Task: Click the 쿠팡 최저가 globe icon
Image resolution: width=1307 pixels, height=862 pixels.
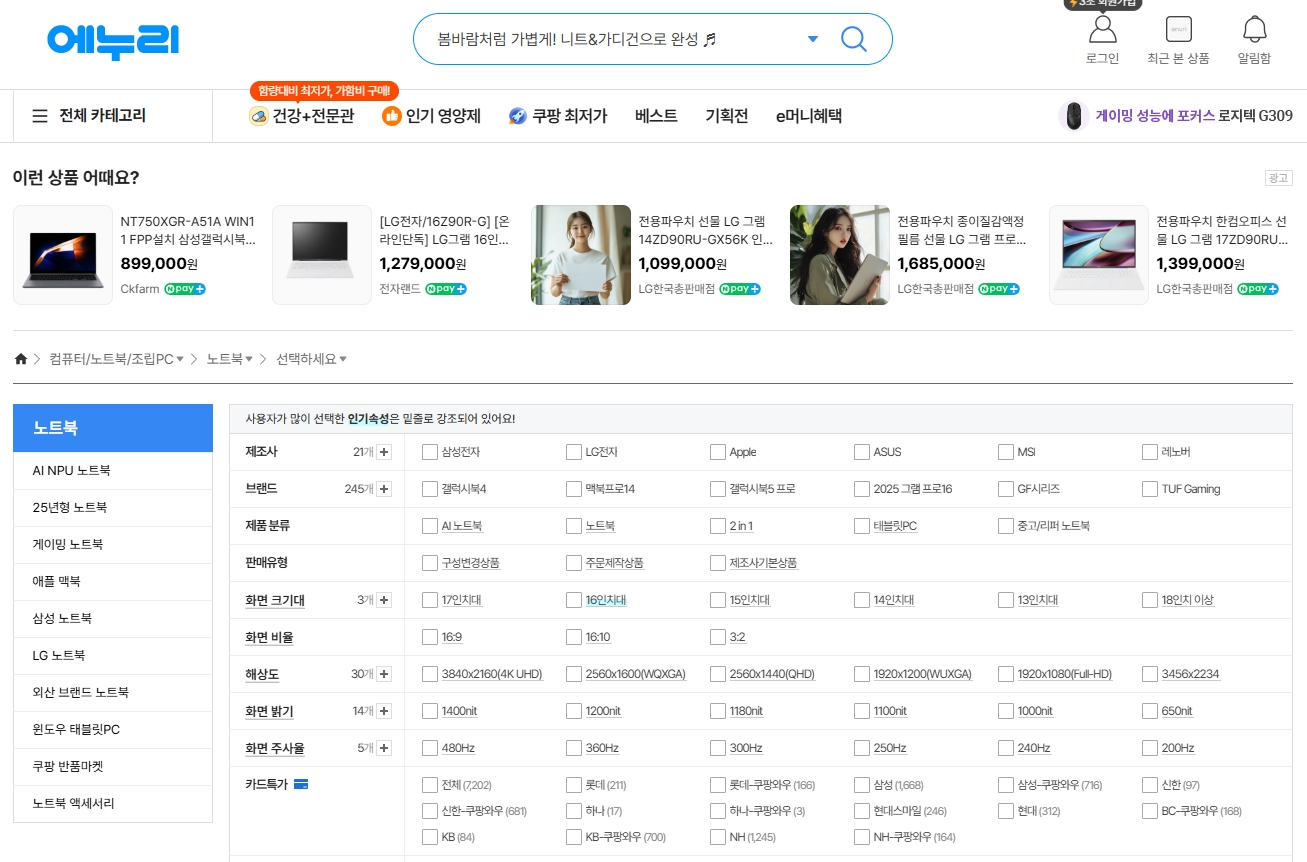Action: (x=518, y=114)
